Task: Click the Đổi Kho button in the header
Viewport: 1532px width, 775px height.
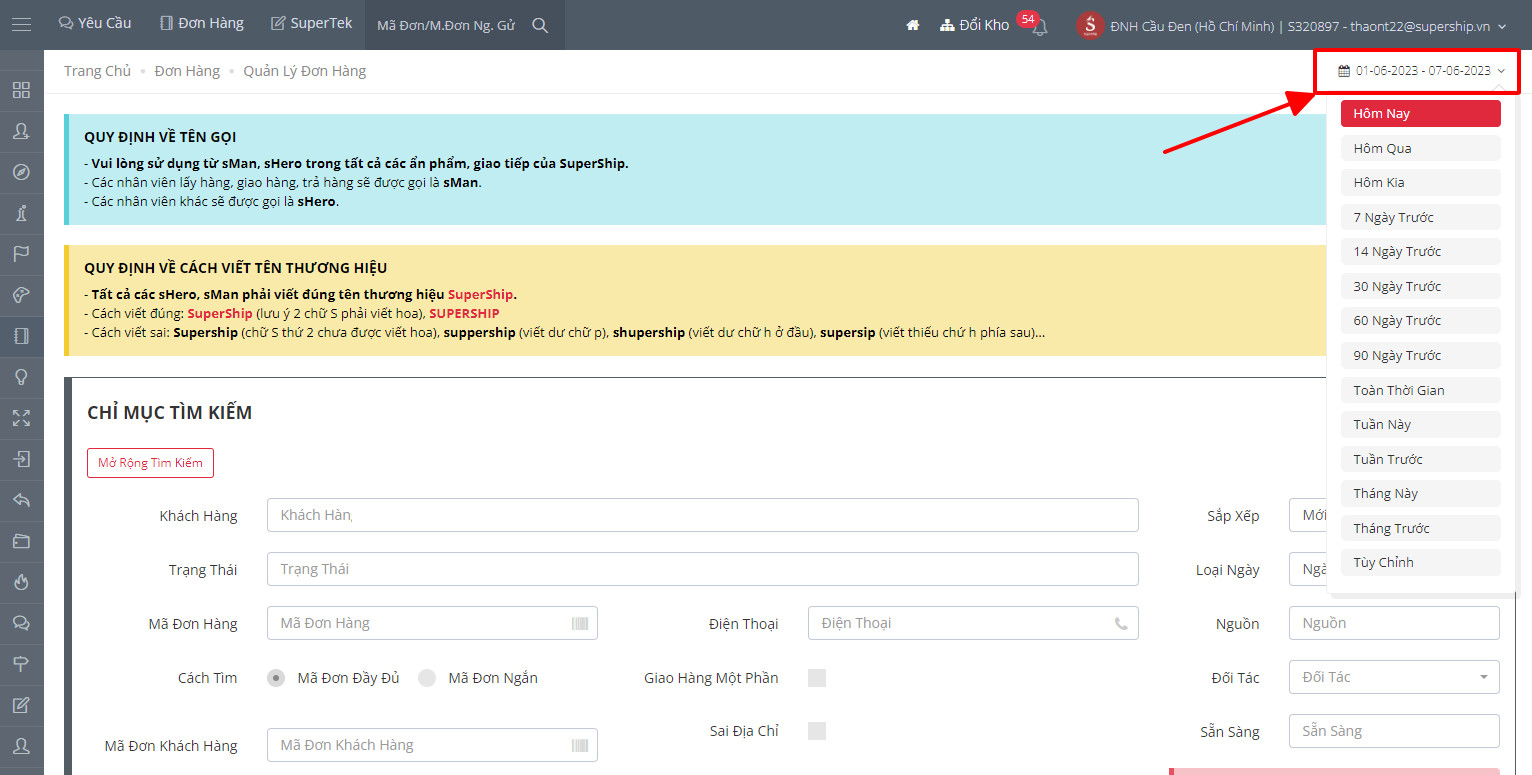Action: point(975,26)
